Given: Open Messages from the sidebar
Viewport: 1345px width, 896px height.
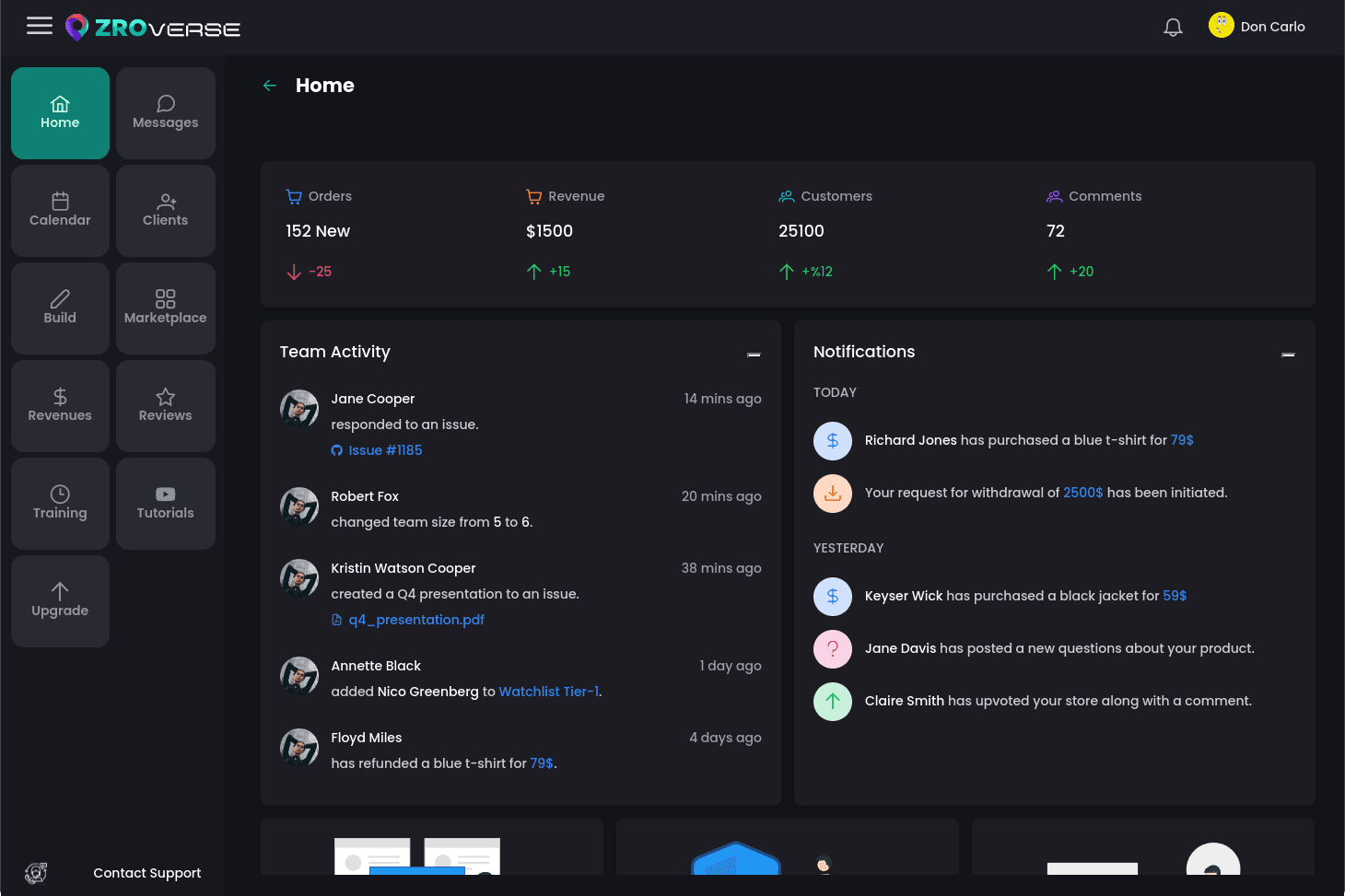Looking at the screenshot, I should (166, 113).
